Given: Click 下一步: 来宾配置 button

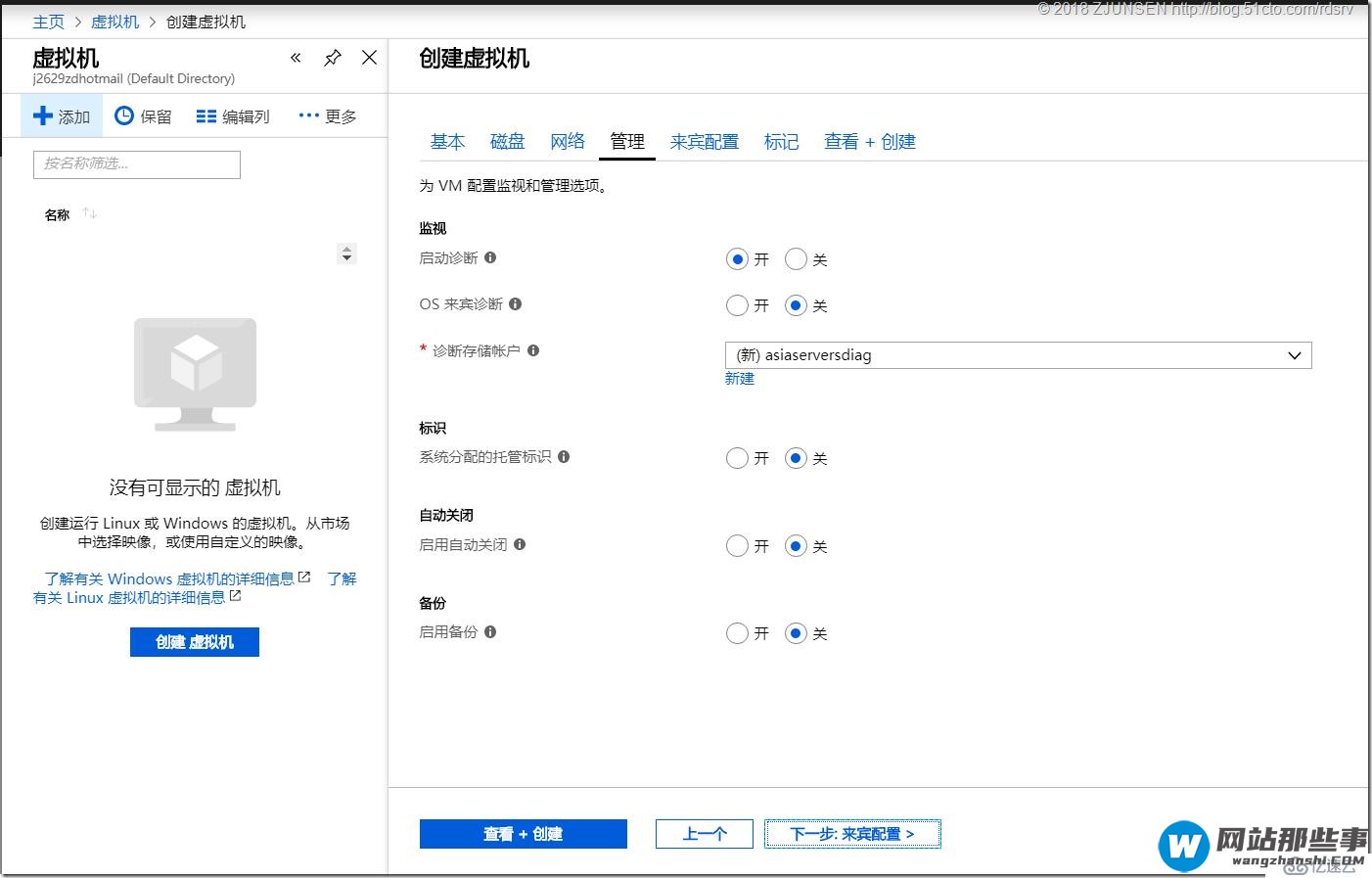Looking at the screenshot, I should [x=852, y=834].
